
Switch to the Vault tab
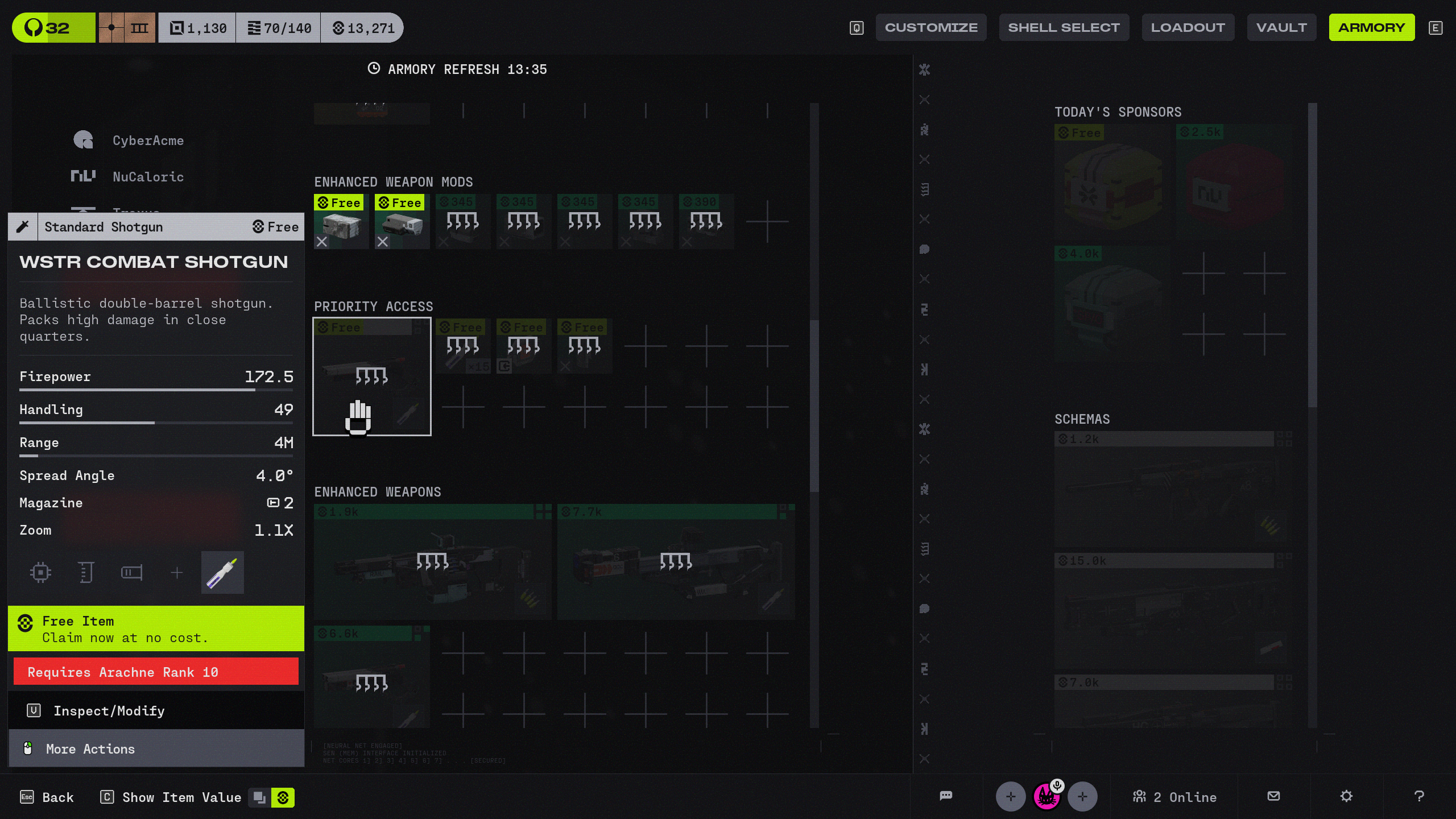click(x=1281, y=27)
